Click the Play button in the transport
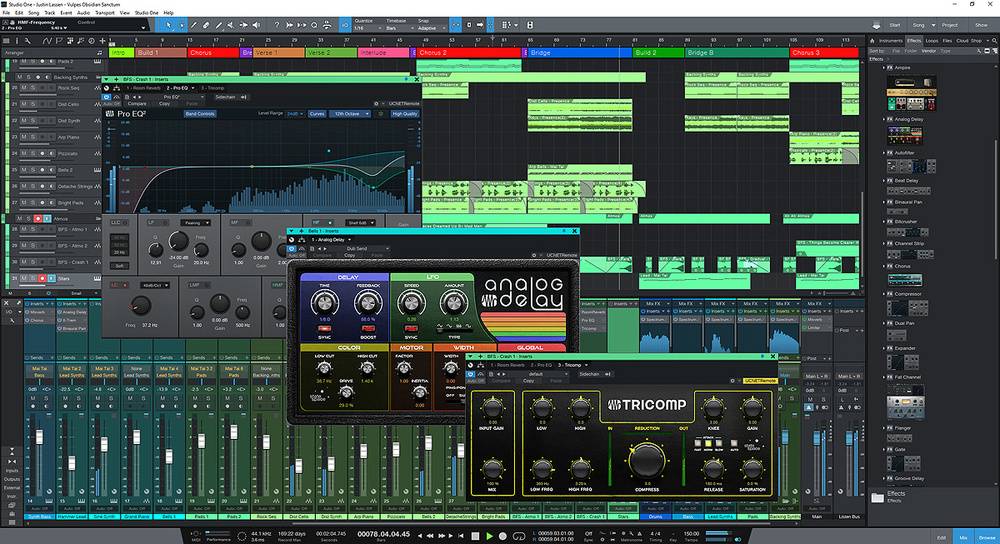 (488, 536)
